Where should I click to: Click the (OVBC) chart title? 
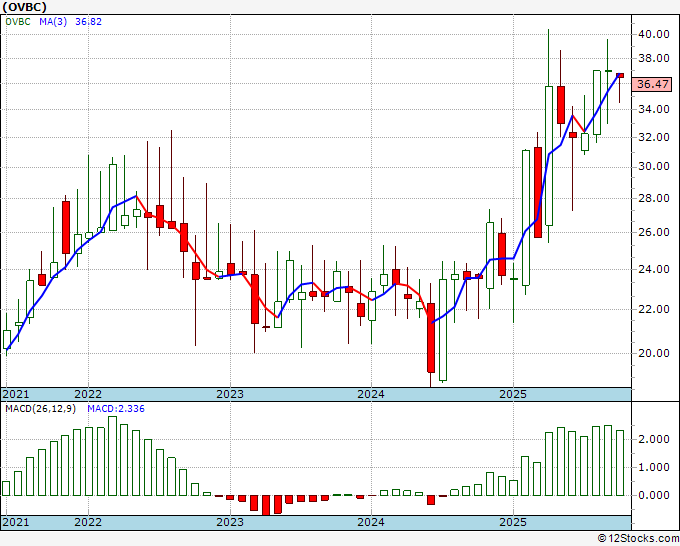coord(24,7)
